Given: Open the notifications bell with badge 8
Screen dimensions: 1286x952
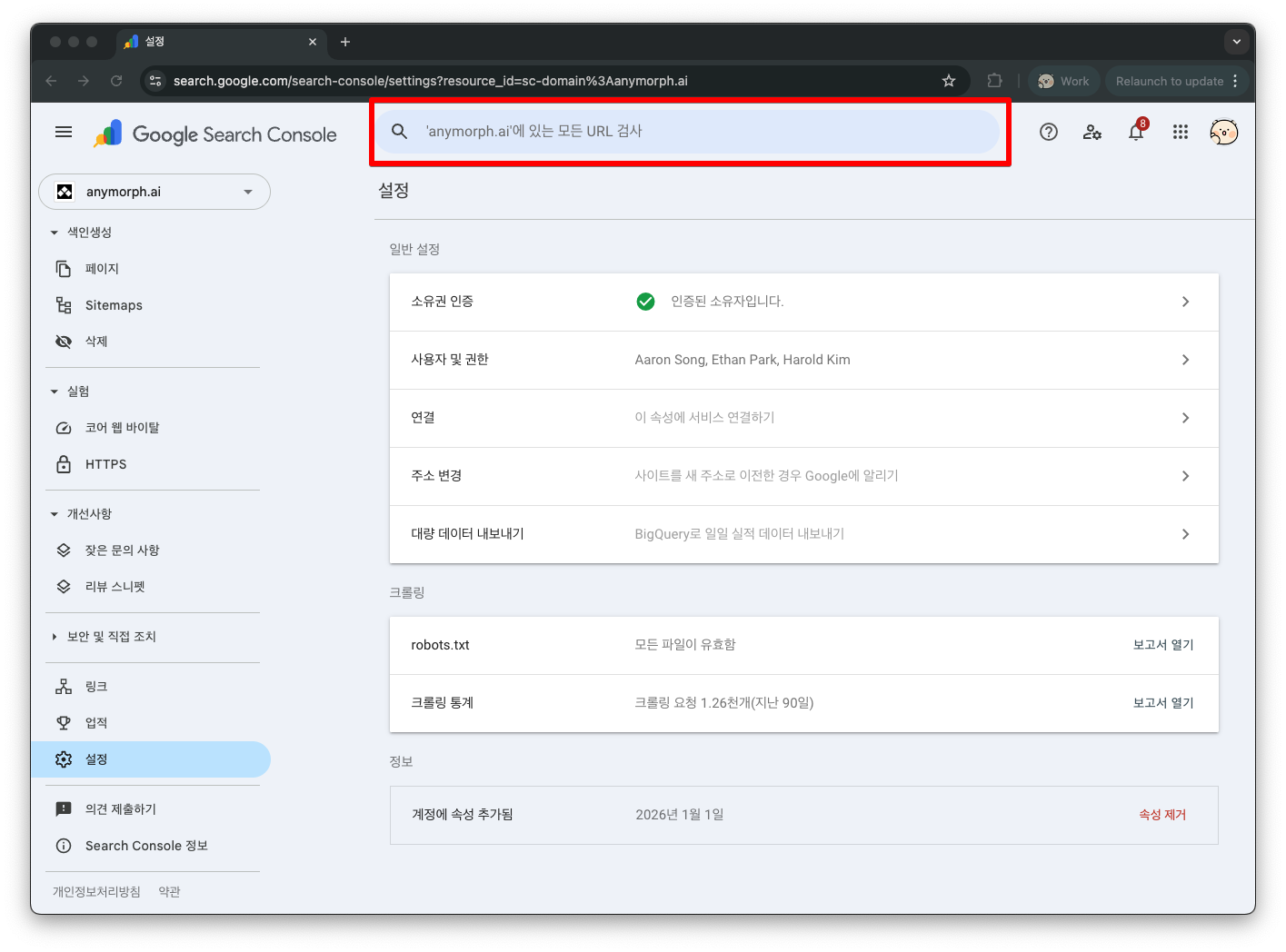Looking at the screenshot, I should [1136, 132].
